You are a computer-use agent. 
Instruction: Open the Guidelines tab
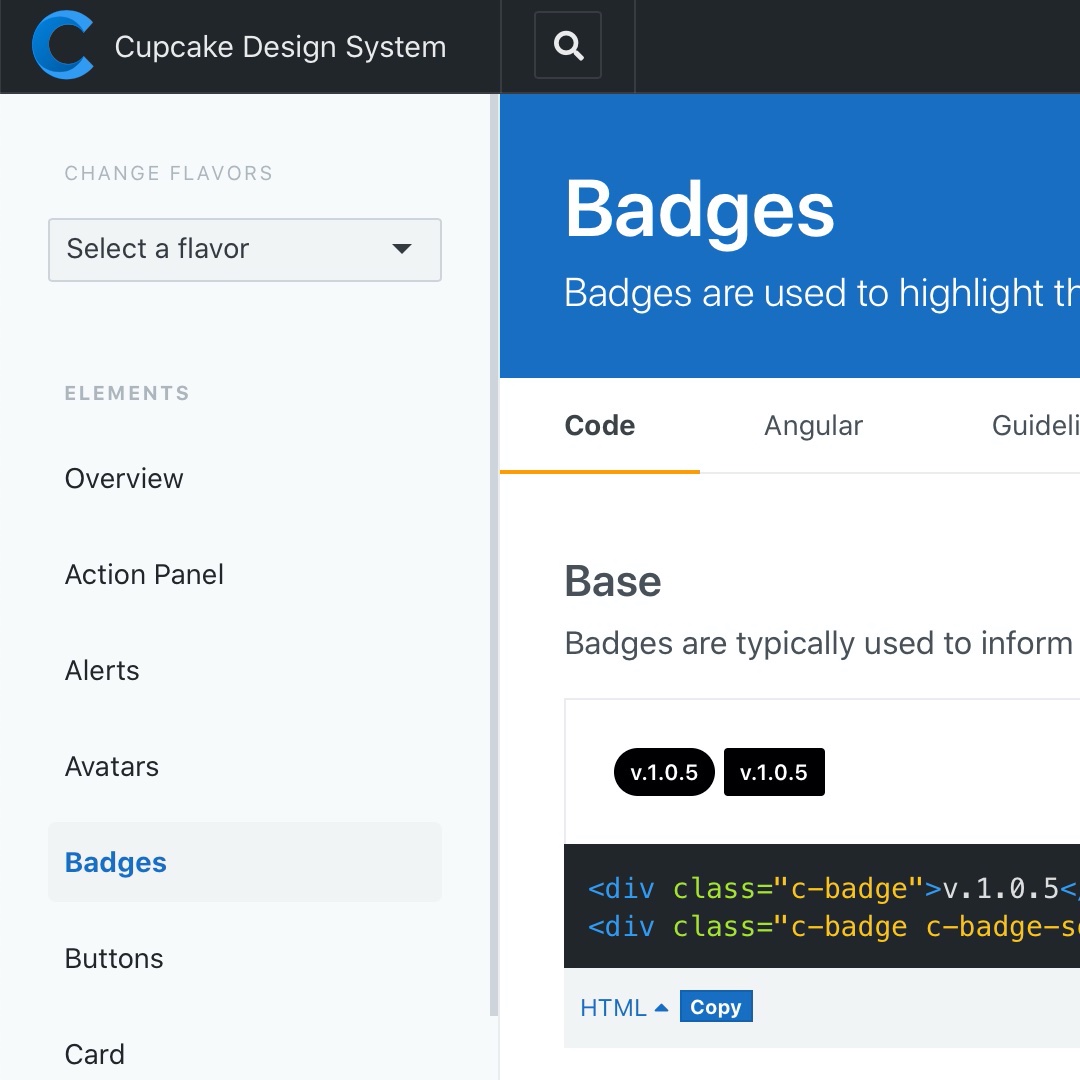1035,426
